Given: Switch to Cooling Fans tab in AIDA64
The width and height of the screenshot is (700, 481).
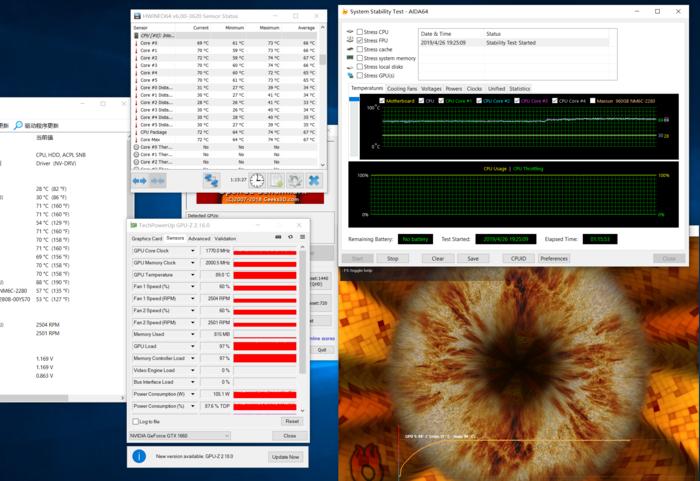Looking at the screenshot, I should tap(402, 89).
